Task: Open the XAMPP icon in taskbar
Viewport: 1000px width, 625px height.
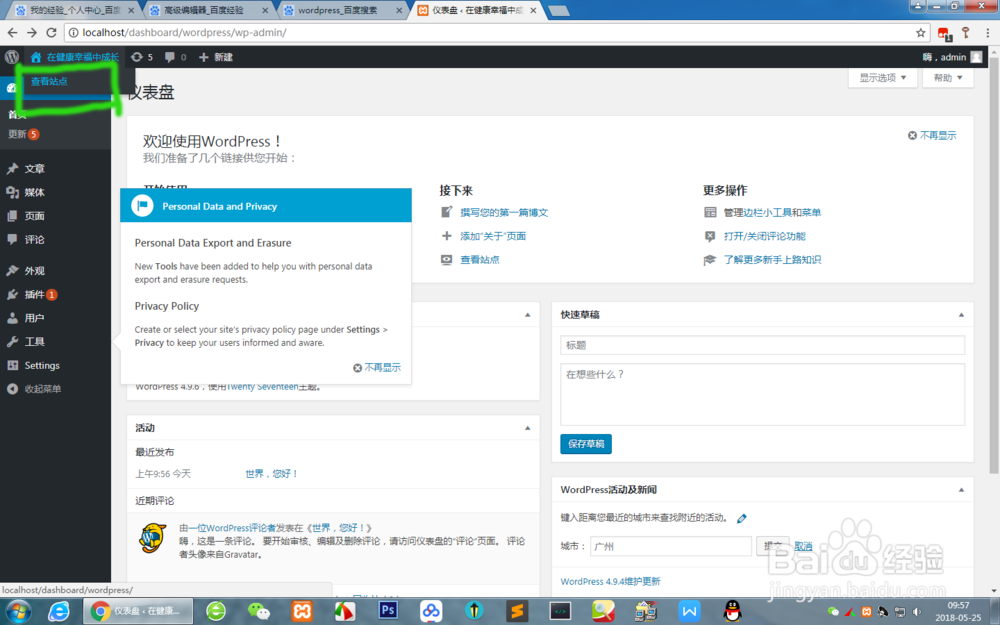Action: point(302,612)
